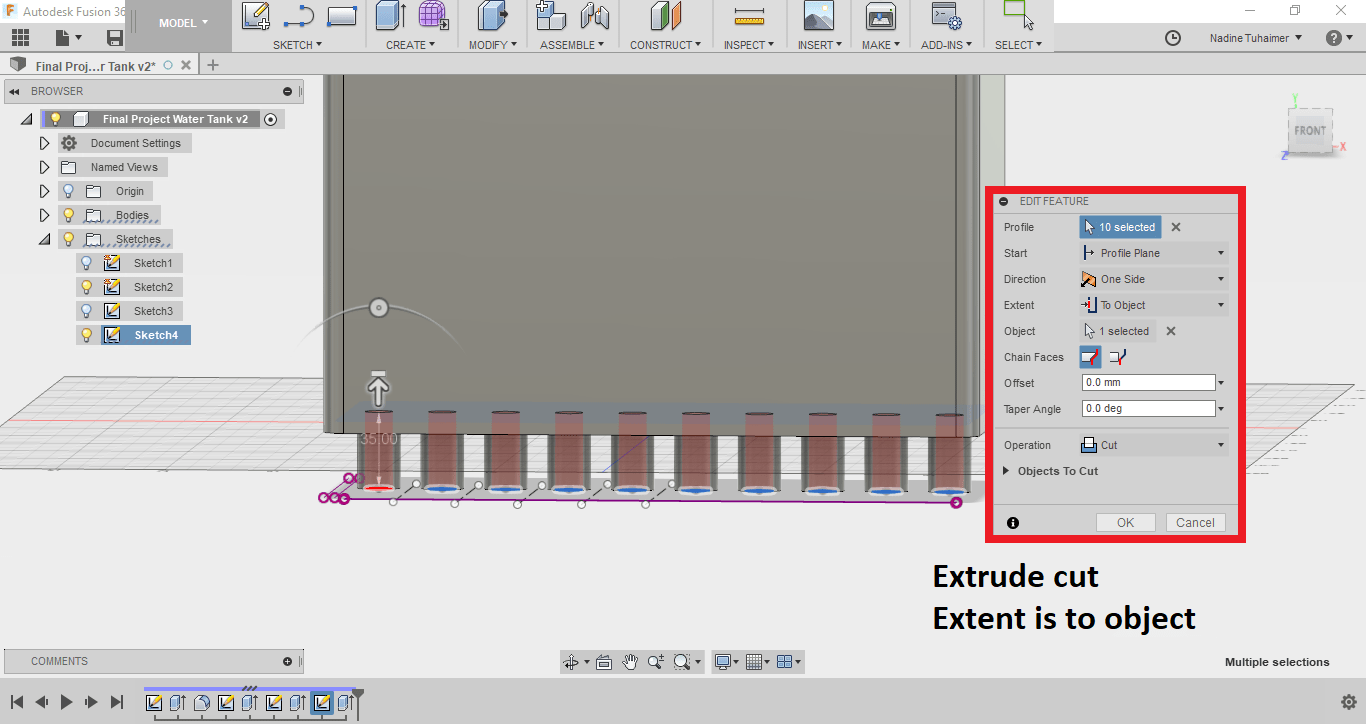This screenshot has height=724, width=1366.
Task: Click the Extrude icon in Create
Action: click(390, 16)
